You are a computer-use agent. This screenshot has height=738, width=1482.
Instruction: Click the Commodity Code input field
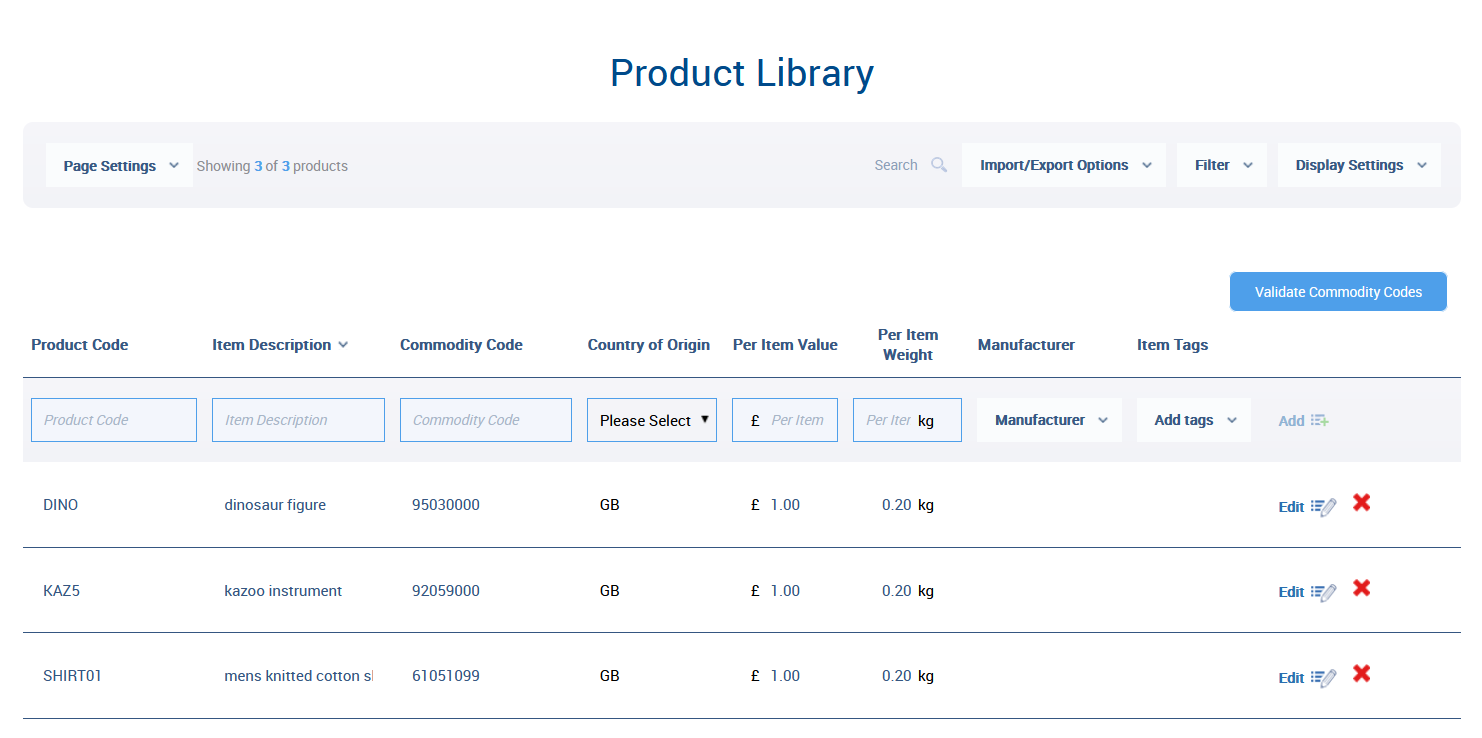[485, 419]
